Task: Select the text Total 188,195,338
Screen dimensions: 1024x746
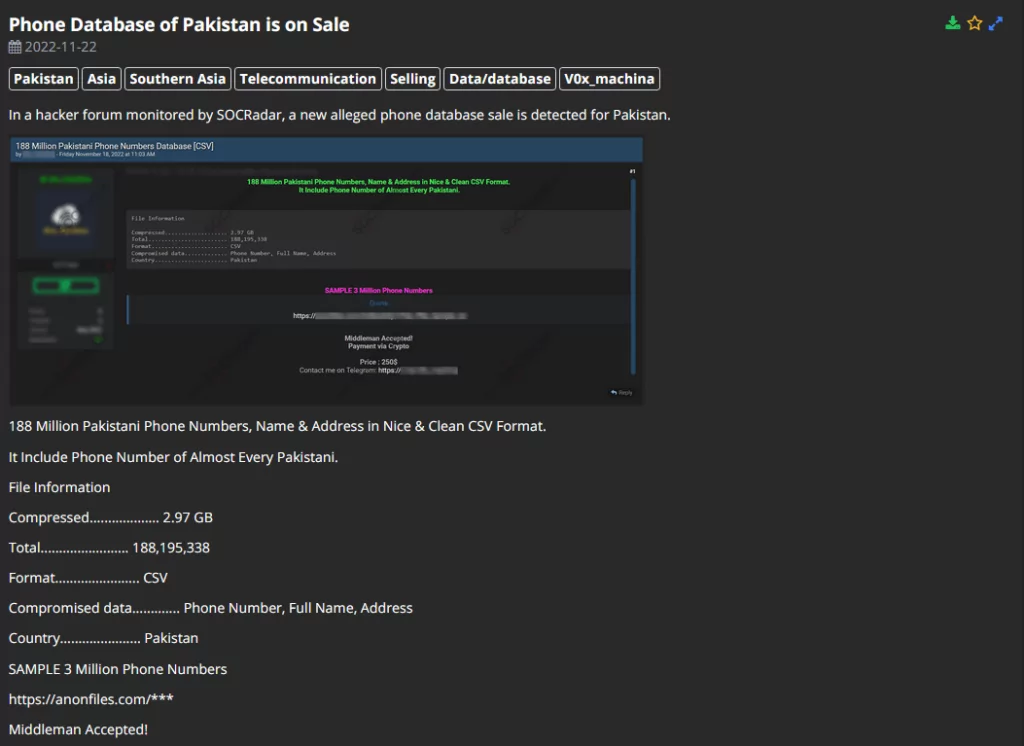Action: (x=109, y=547)
